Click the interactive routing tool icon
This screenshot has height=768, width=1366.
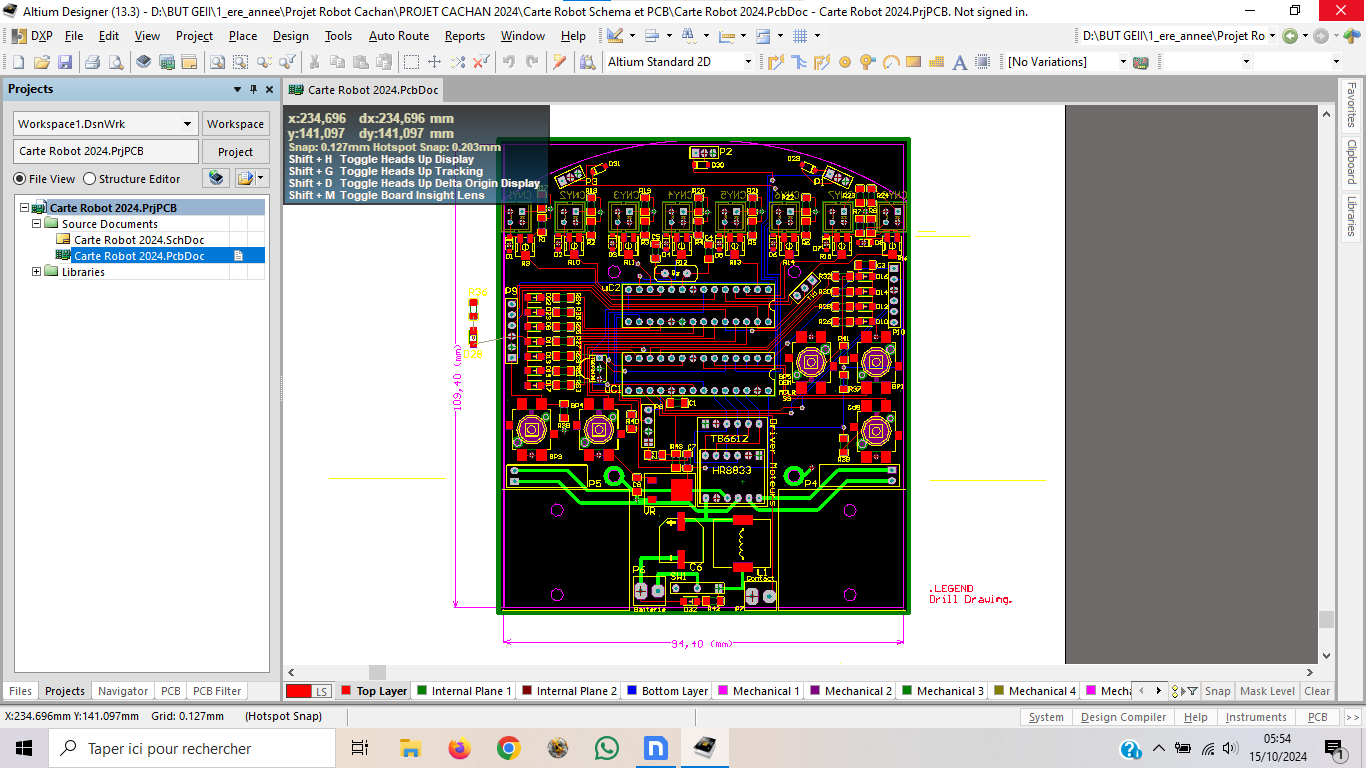pos(775,62)
